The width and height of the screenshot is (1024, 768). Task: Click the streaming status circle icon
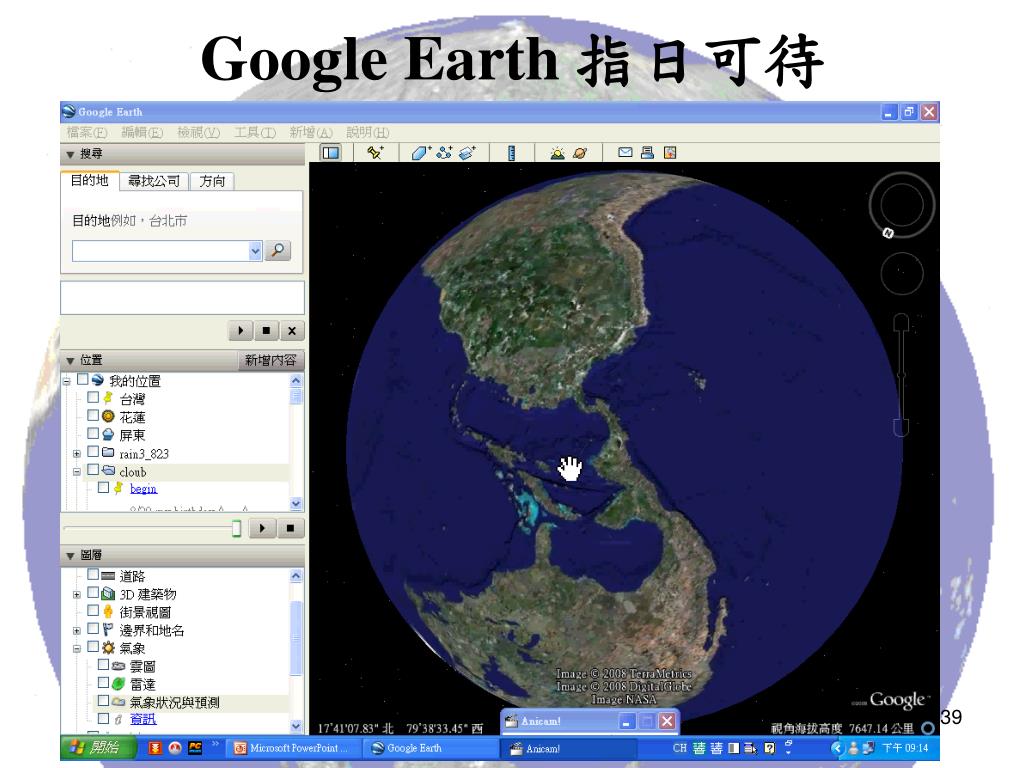coord(927,727)
